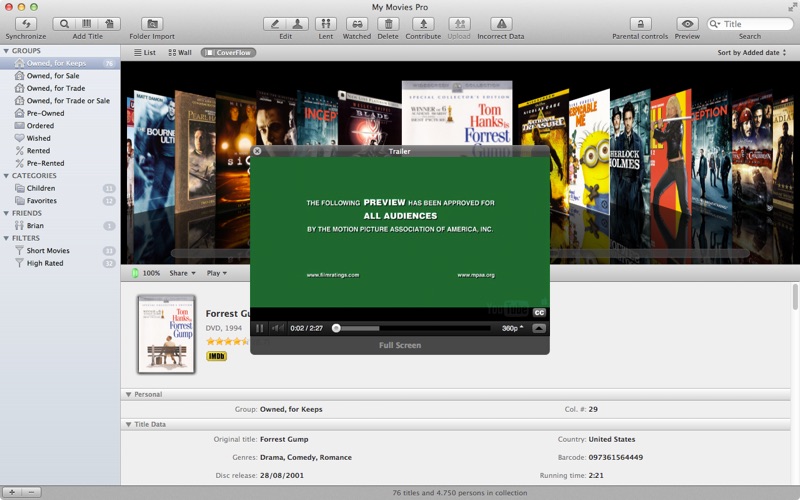Viewport: 800px width, 500px height.
Task: Close the Trailer popup
Action: point(257,151)
